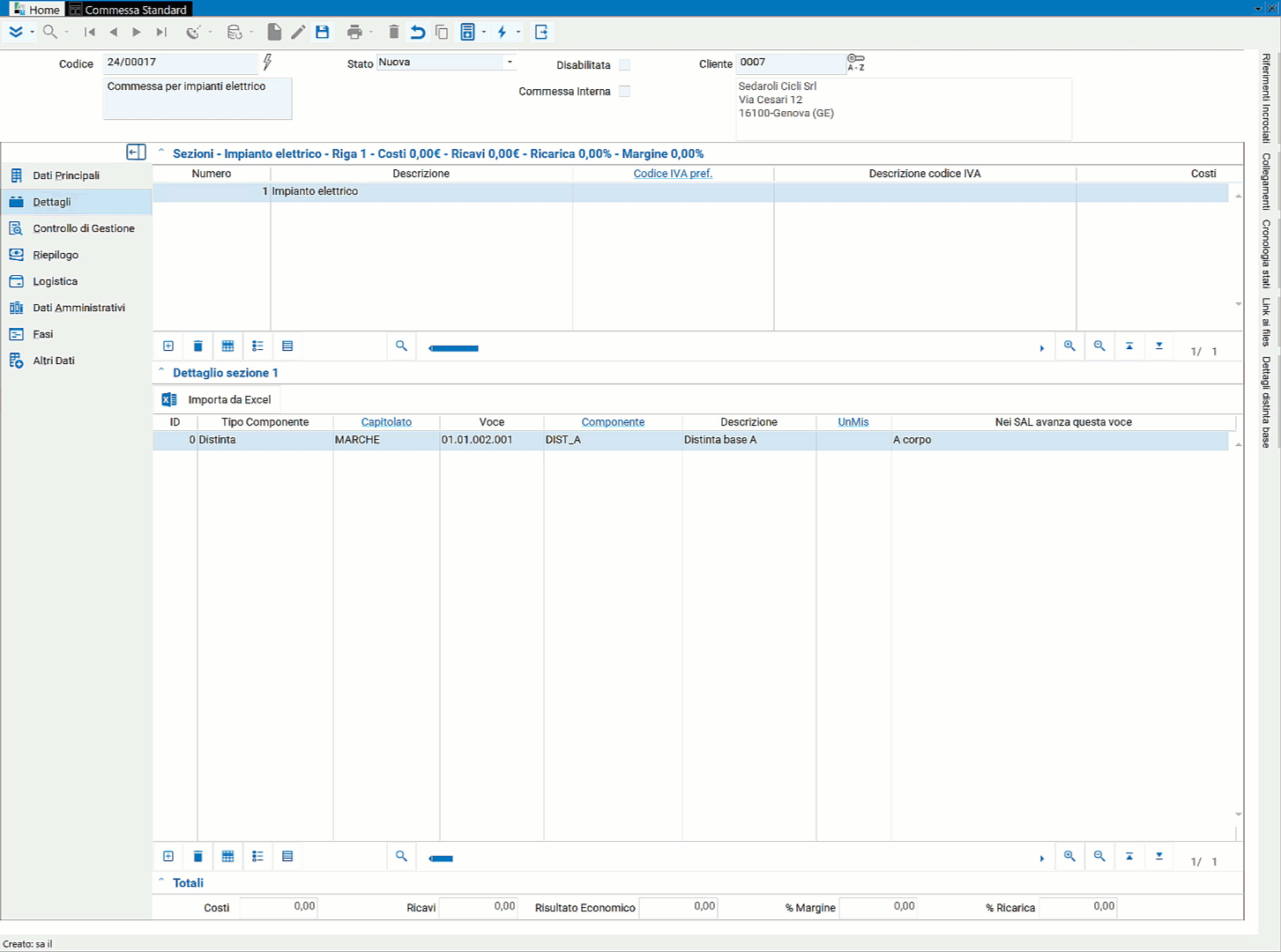Collapse the Totali section
Viewport: 1281px width, 952px height.
(x=161, y=881)
